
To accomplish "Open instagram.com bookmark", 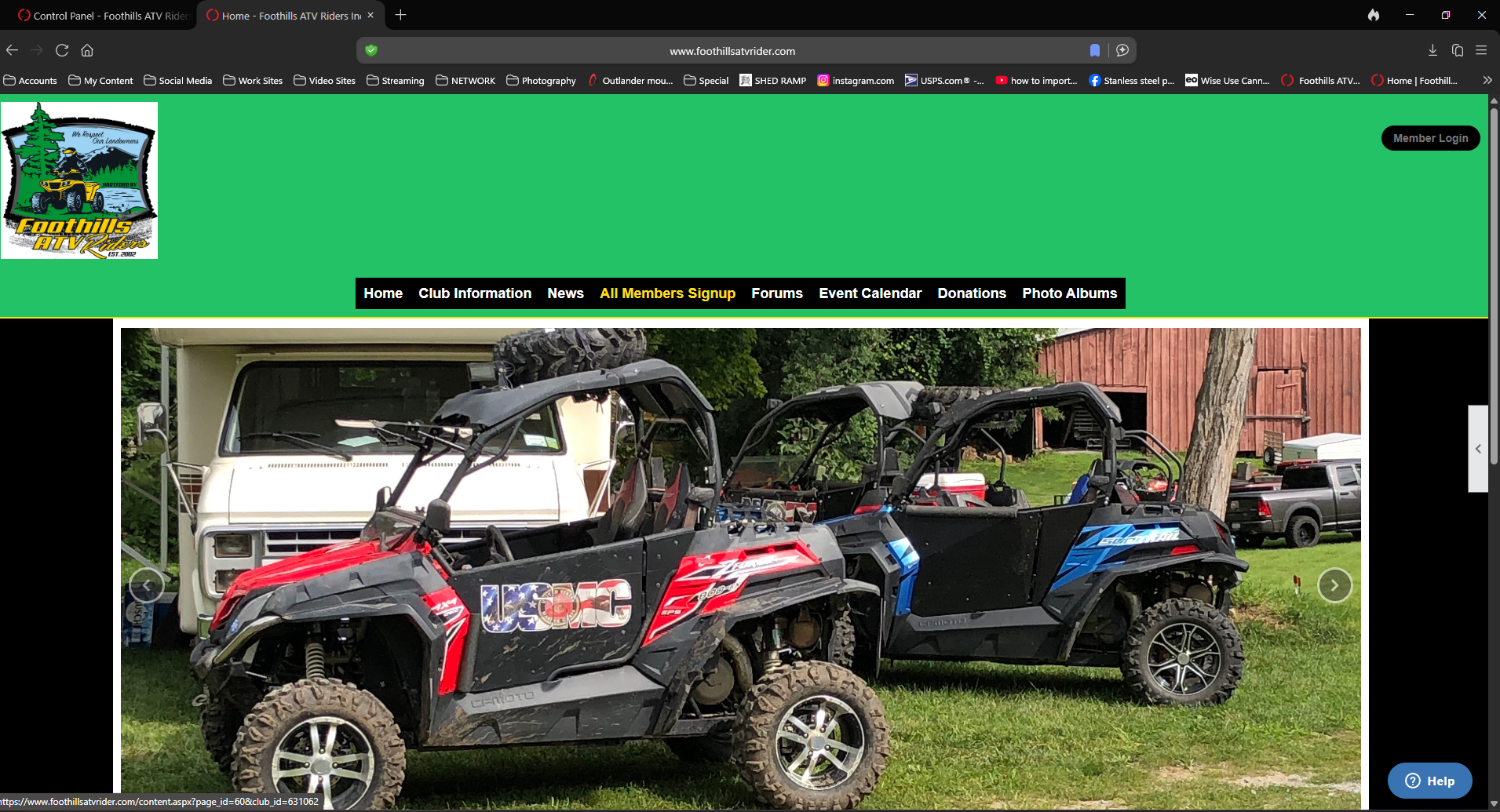I will [x=856, y=80].
